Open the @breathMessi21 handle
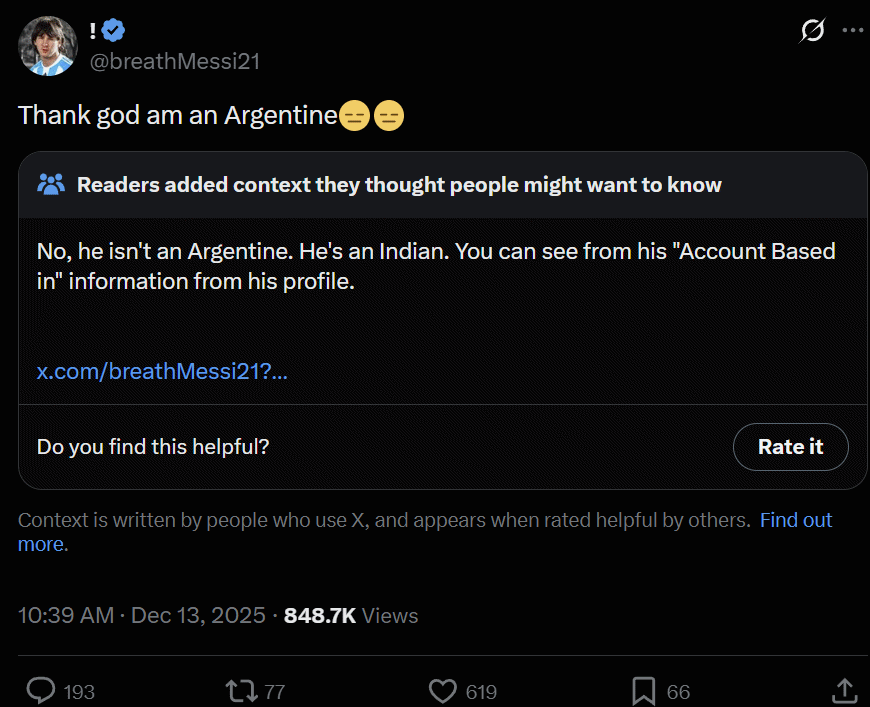Viewport: 870px width, 707px height. pyautogui.click(x=175, y=61)
